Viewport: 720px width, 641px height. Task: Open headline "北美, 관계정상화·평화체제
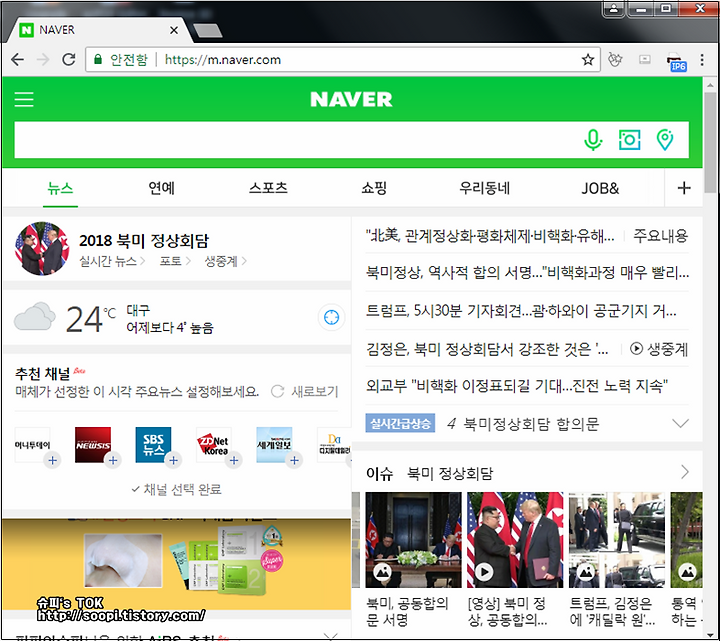coord(490,236)
